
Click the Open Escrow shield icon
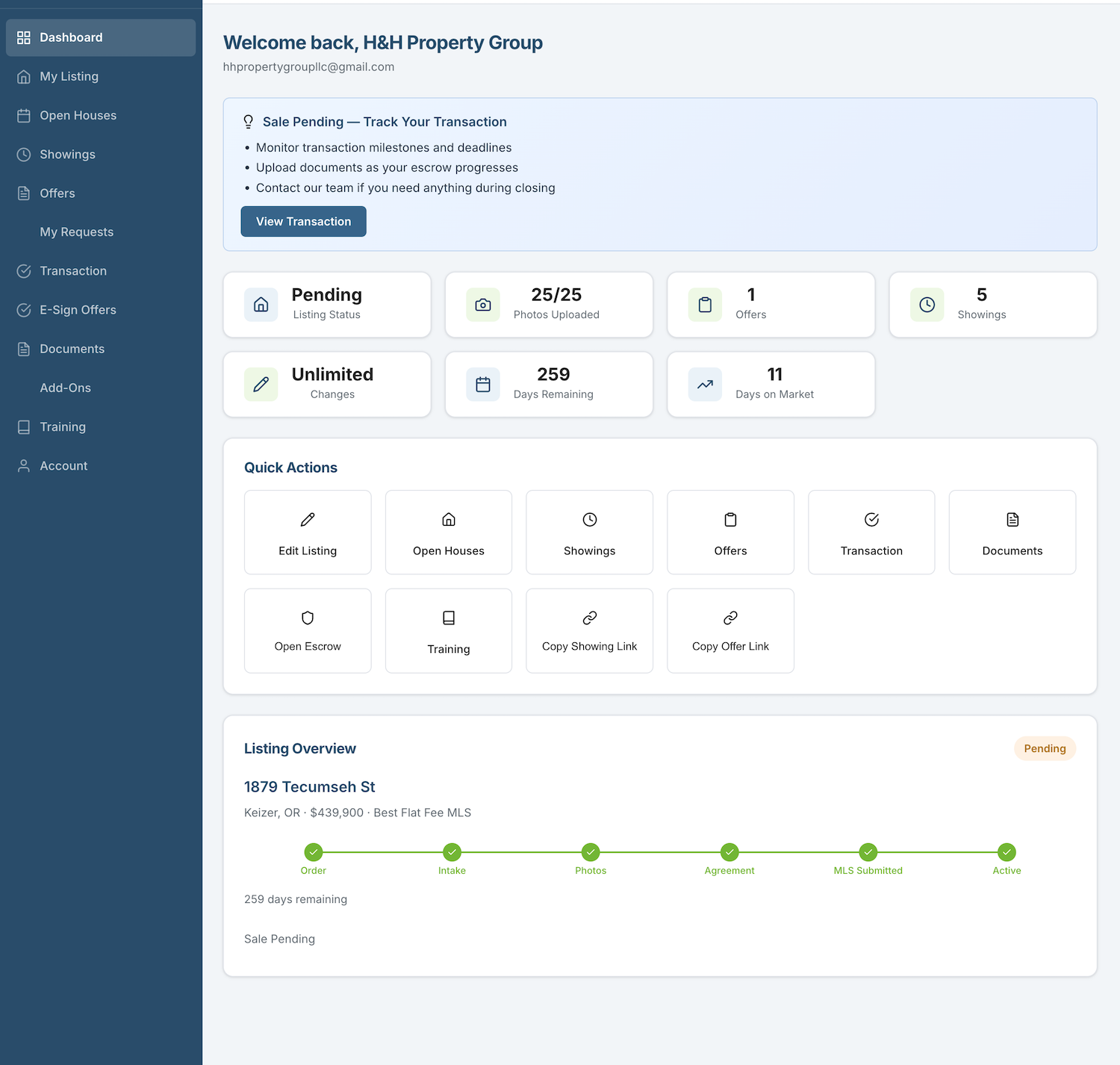pos(307,618)
